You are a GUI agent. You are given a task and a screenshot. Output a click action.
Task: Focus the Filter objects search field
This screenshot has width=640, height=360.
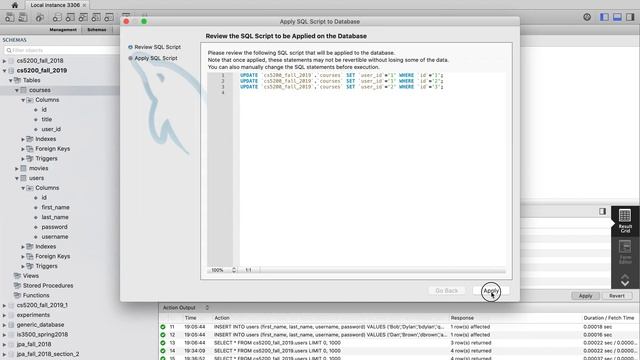pyautogui.click(x=61, y=50)
